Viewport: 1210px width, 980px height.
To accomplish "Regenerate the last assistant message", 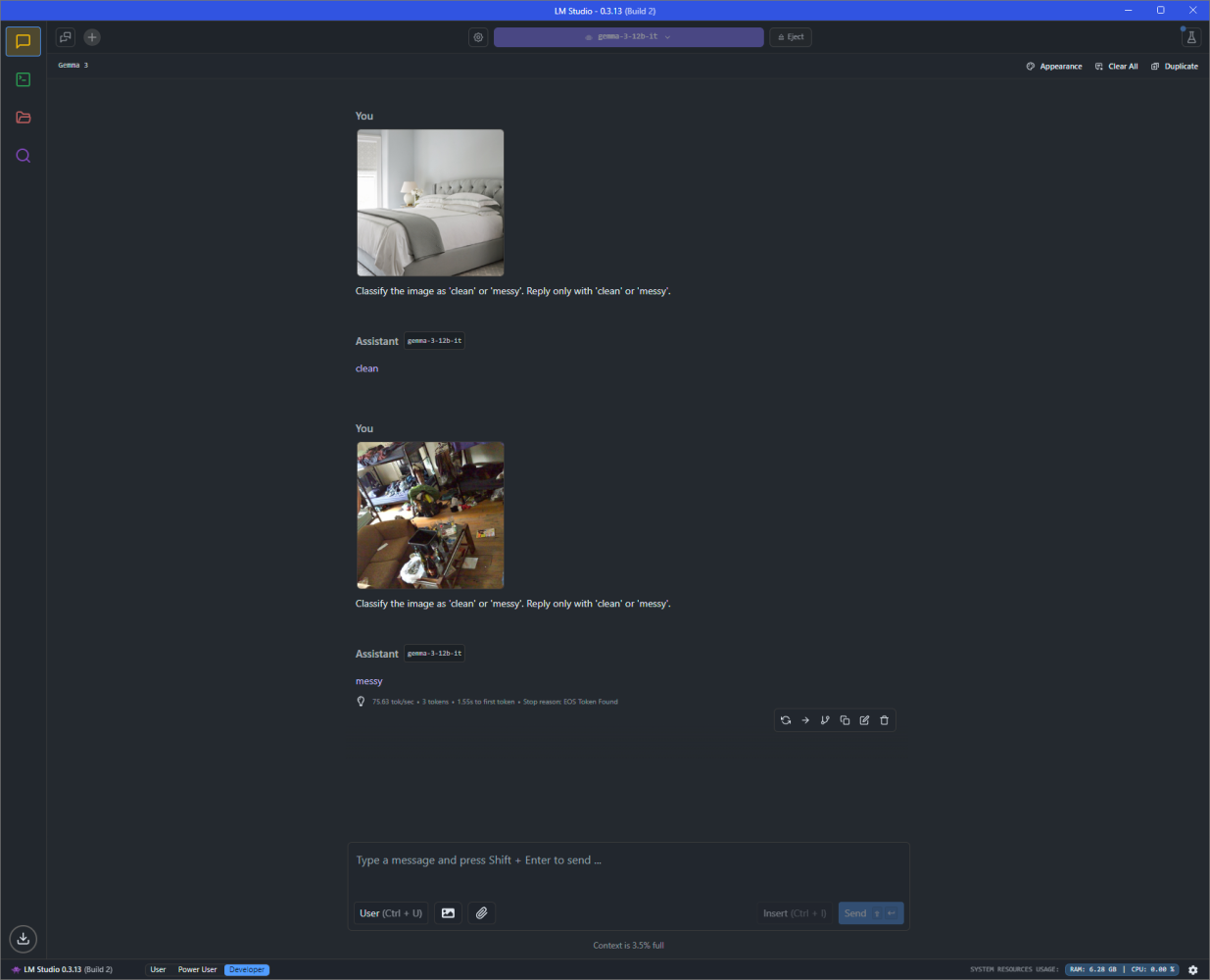I will pos(786,720).
